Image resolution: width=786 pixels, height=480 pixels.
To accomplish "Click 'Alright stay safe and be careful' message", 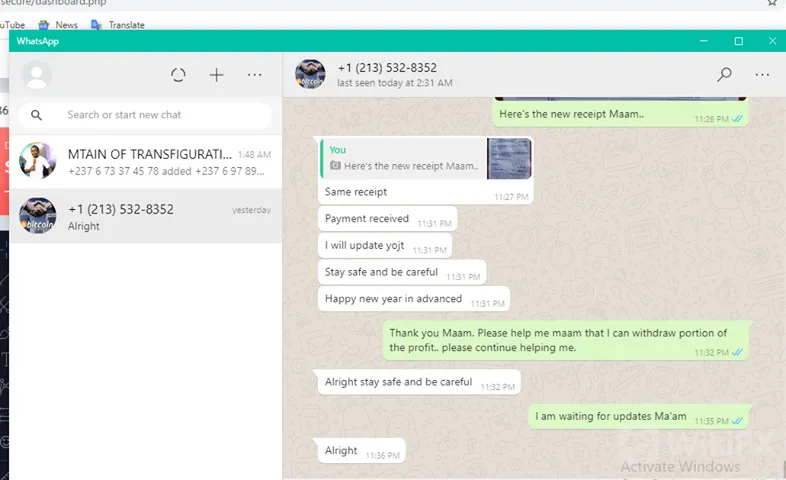I will 419,382.
